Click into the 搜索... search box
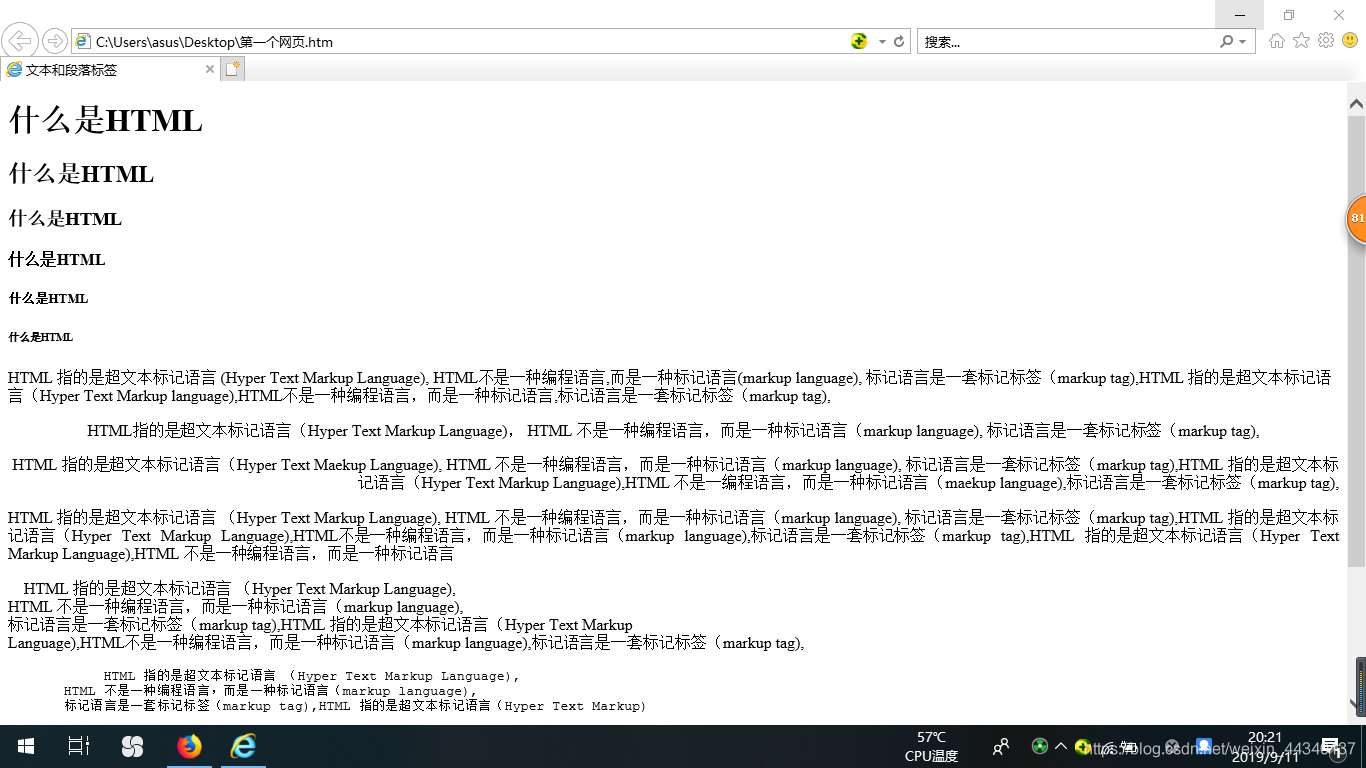1366x768 pixels. pyautogui.click(x=1065, y=42)
